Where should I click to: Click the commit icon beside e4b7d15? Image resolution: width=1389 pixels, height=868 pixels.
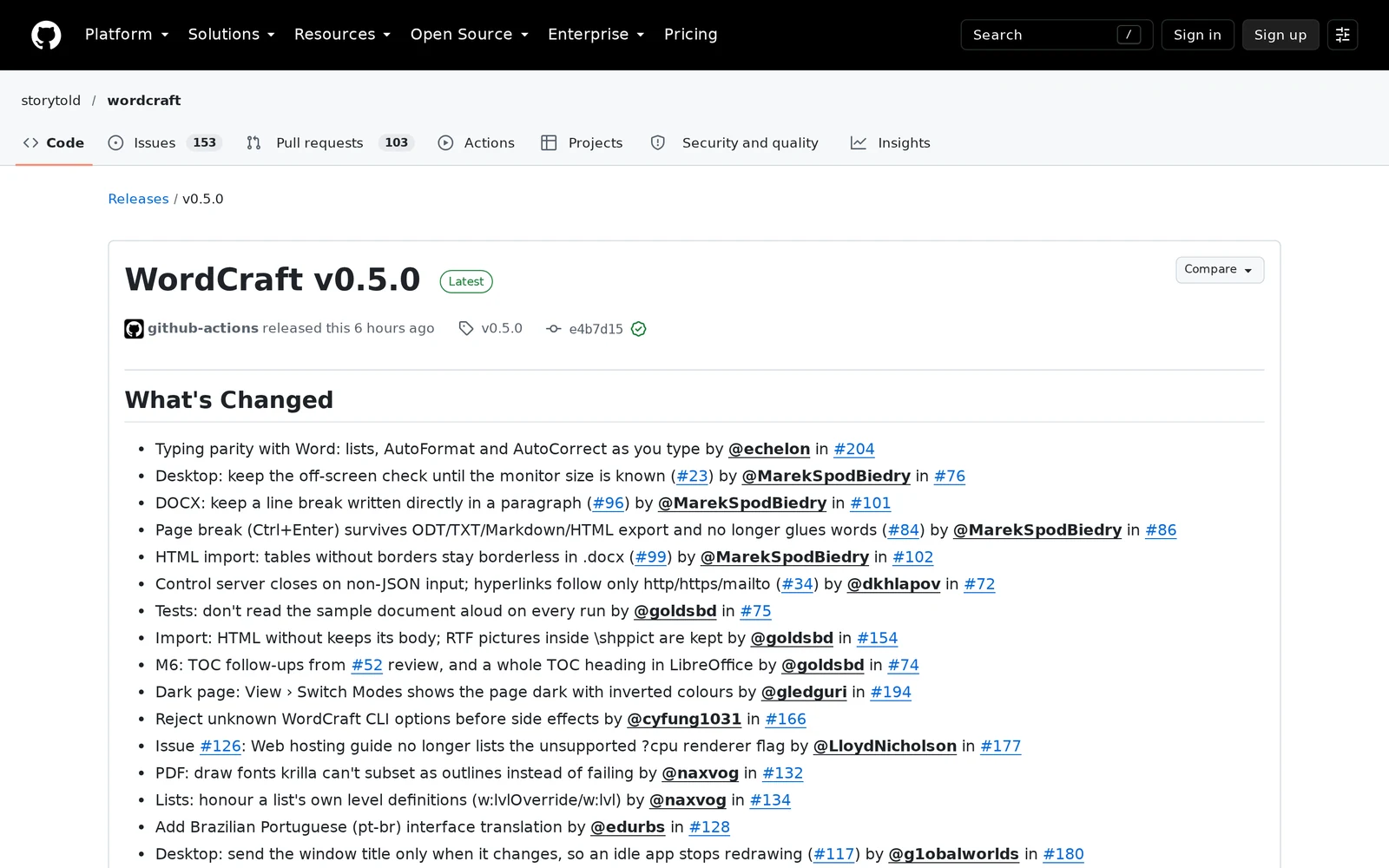click(553, 329)
